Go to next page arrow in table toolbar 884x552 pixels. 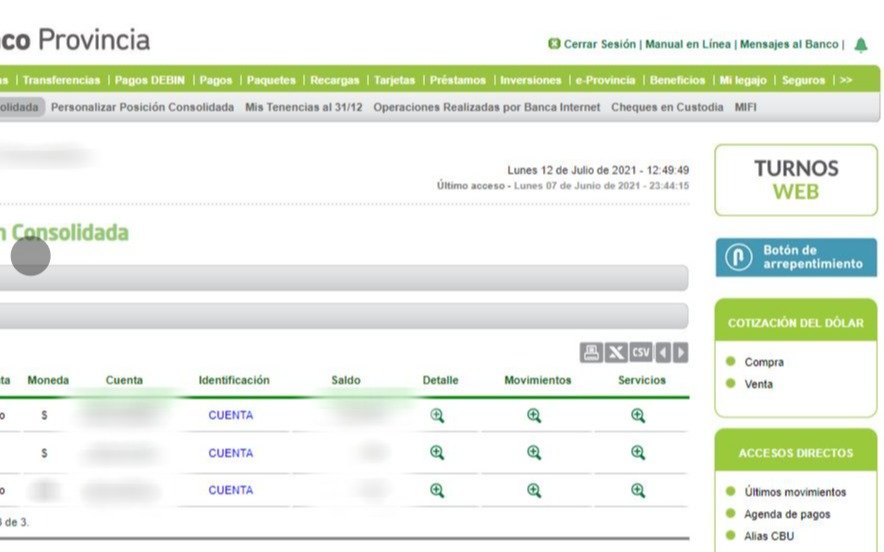point(680,353)
